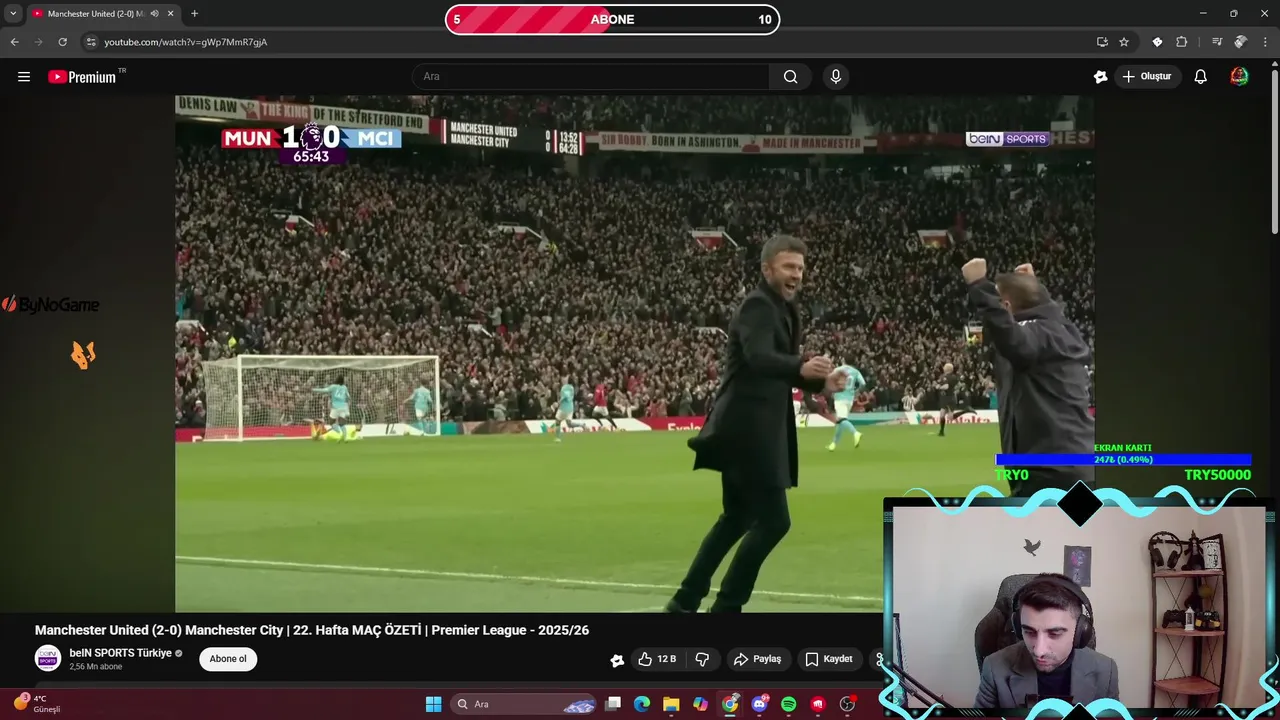The width and height of the screenshot is (1280, 720).
Task: Open the Riot client taskbar icon
Action: coord(818,704)
